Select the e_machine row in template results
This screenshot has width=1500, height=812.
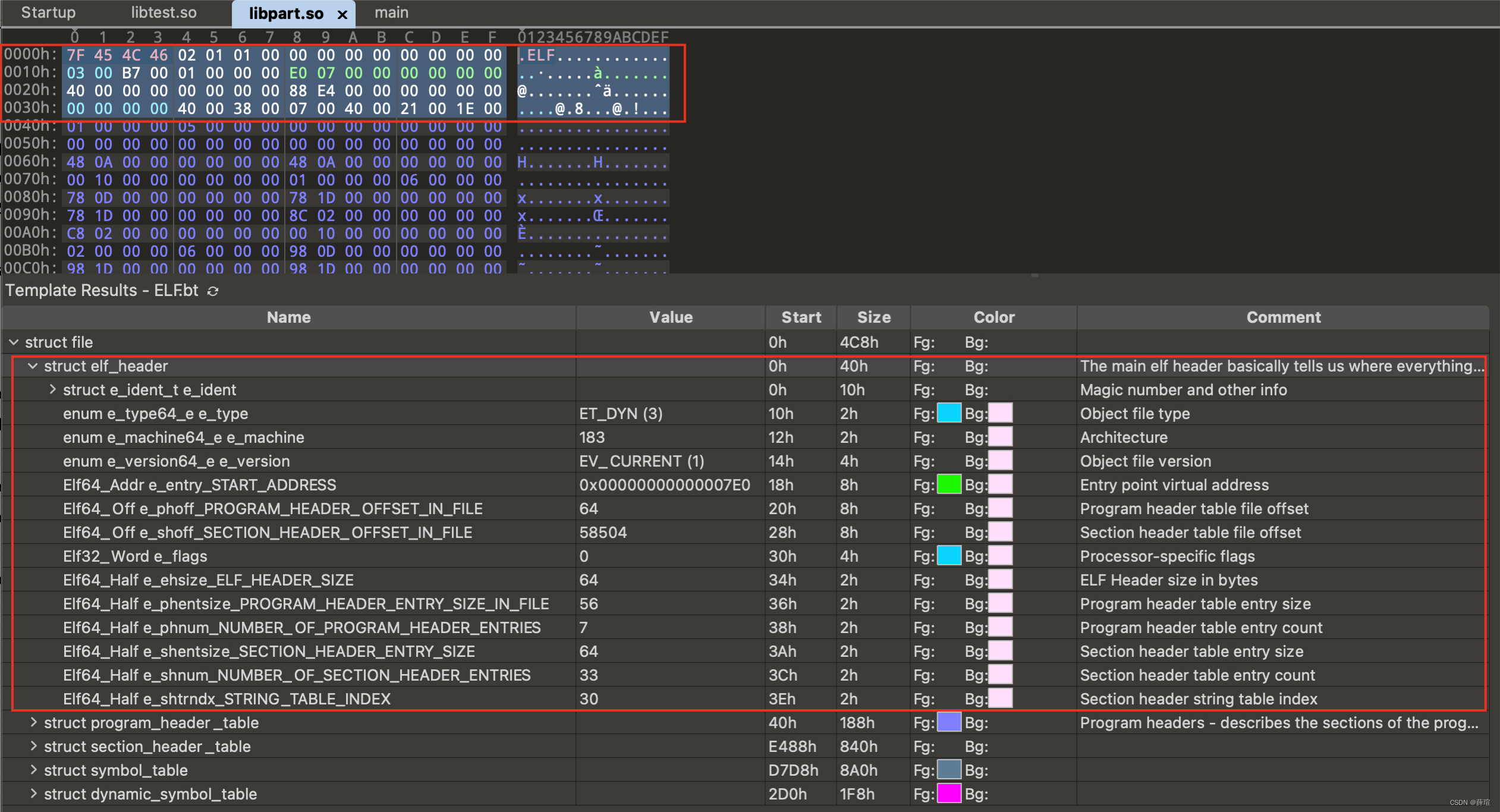point(183,438)
